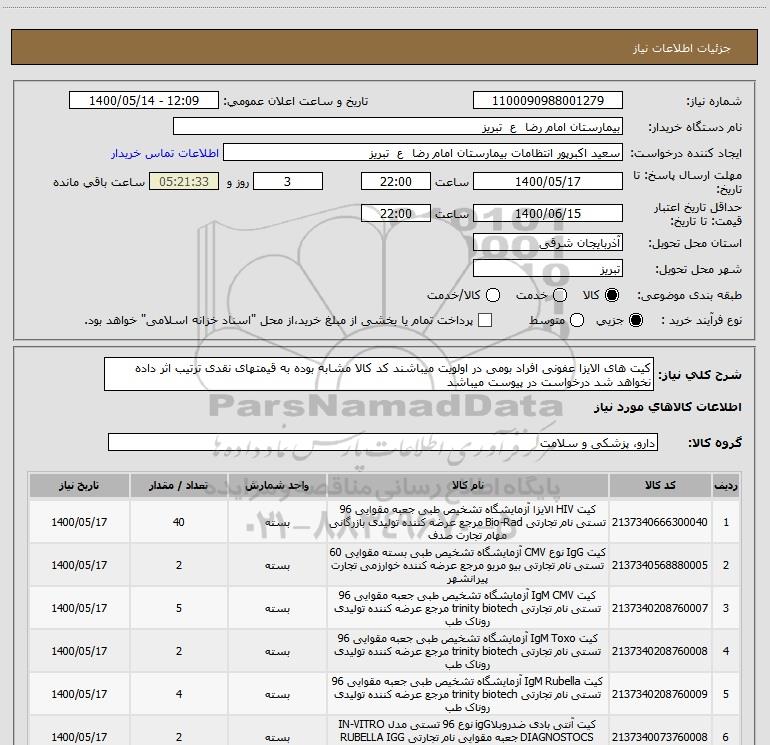Click the price validity date 1400/06/15 field
The height and width of the screenshot is (745, 770).
tap(548, 213)
